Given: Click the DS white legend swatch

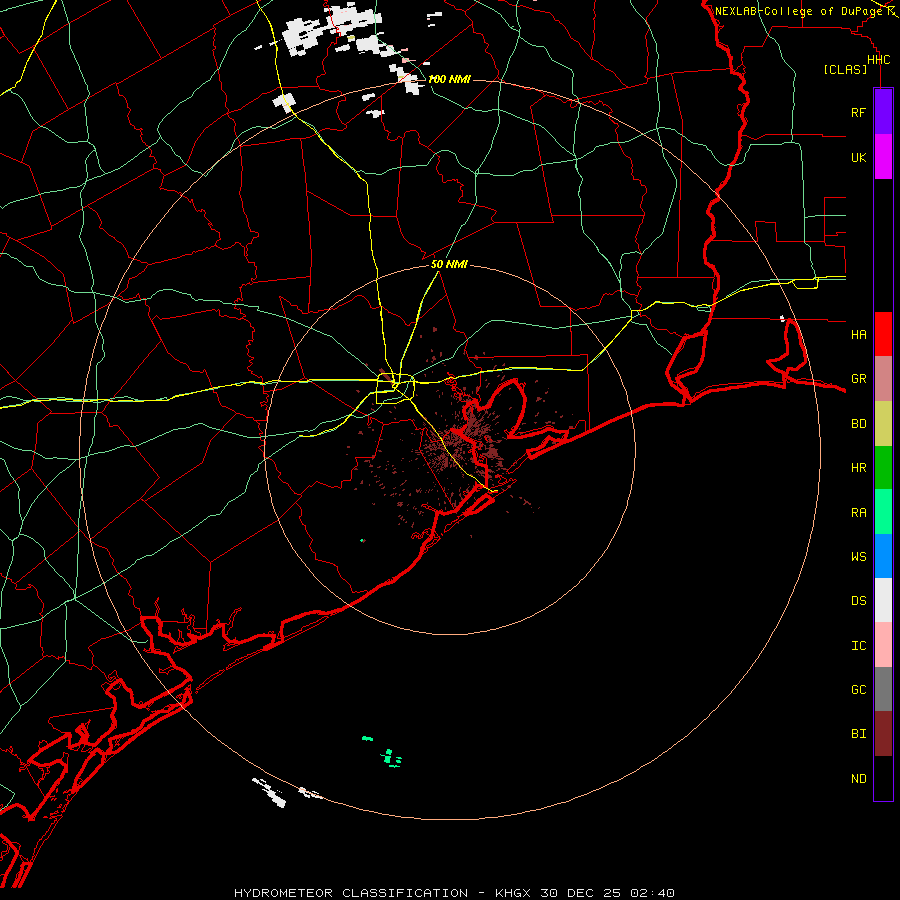Looking at the screenshot, I should tap(883, 600).
